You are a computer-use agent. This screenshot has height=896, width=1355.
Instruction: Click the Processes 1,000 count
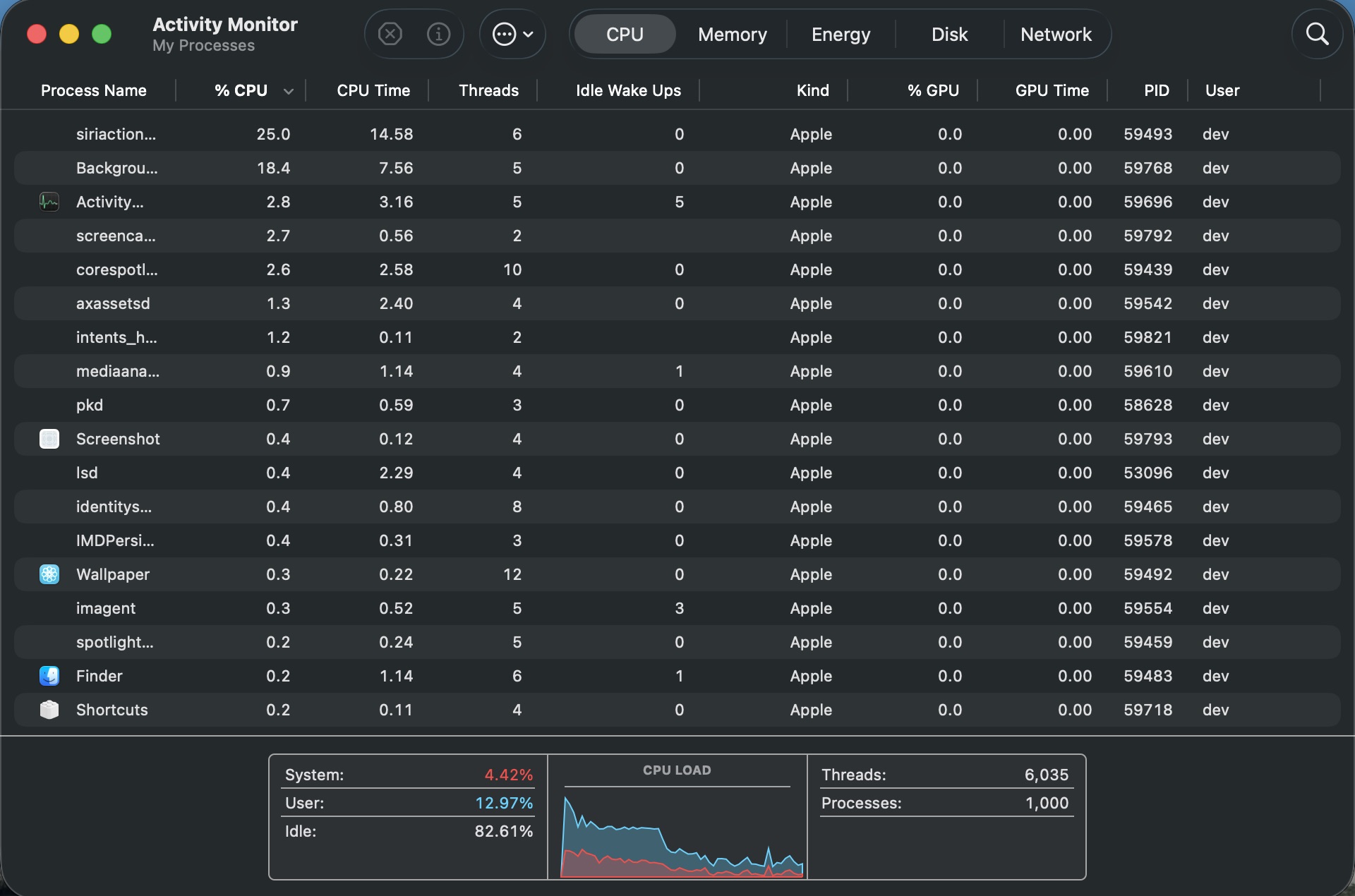[x=1047, y=803]
